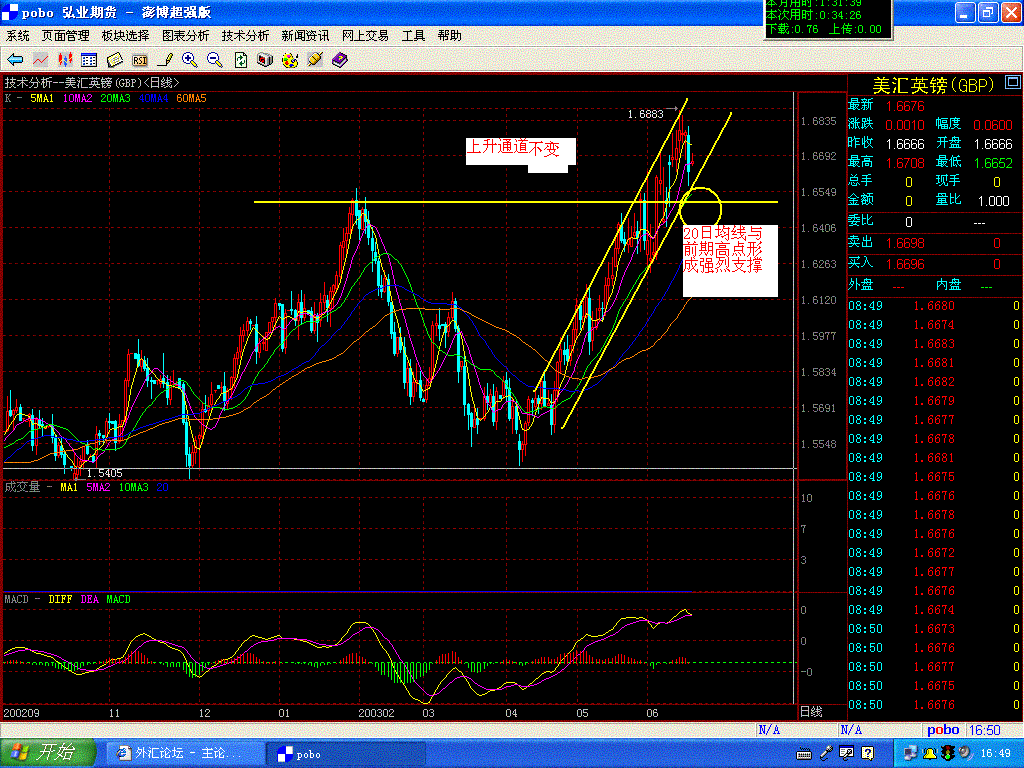The width and height of the screenshot is (1024, 768).
Task: Click the language bar help question icon
Action: click(867, 754)
